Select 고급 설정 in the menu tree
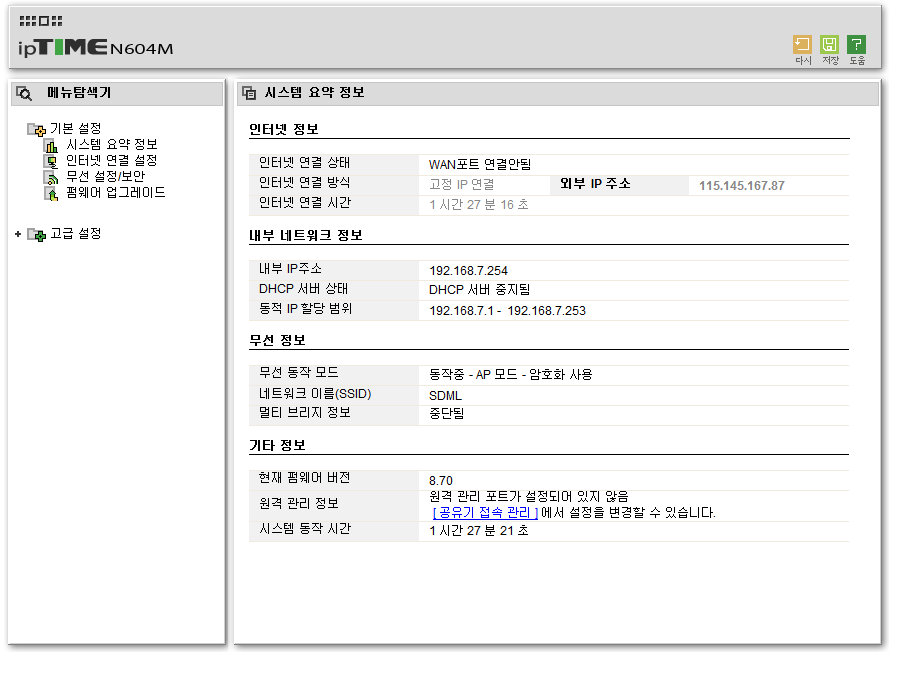 pos(75,234)
